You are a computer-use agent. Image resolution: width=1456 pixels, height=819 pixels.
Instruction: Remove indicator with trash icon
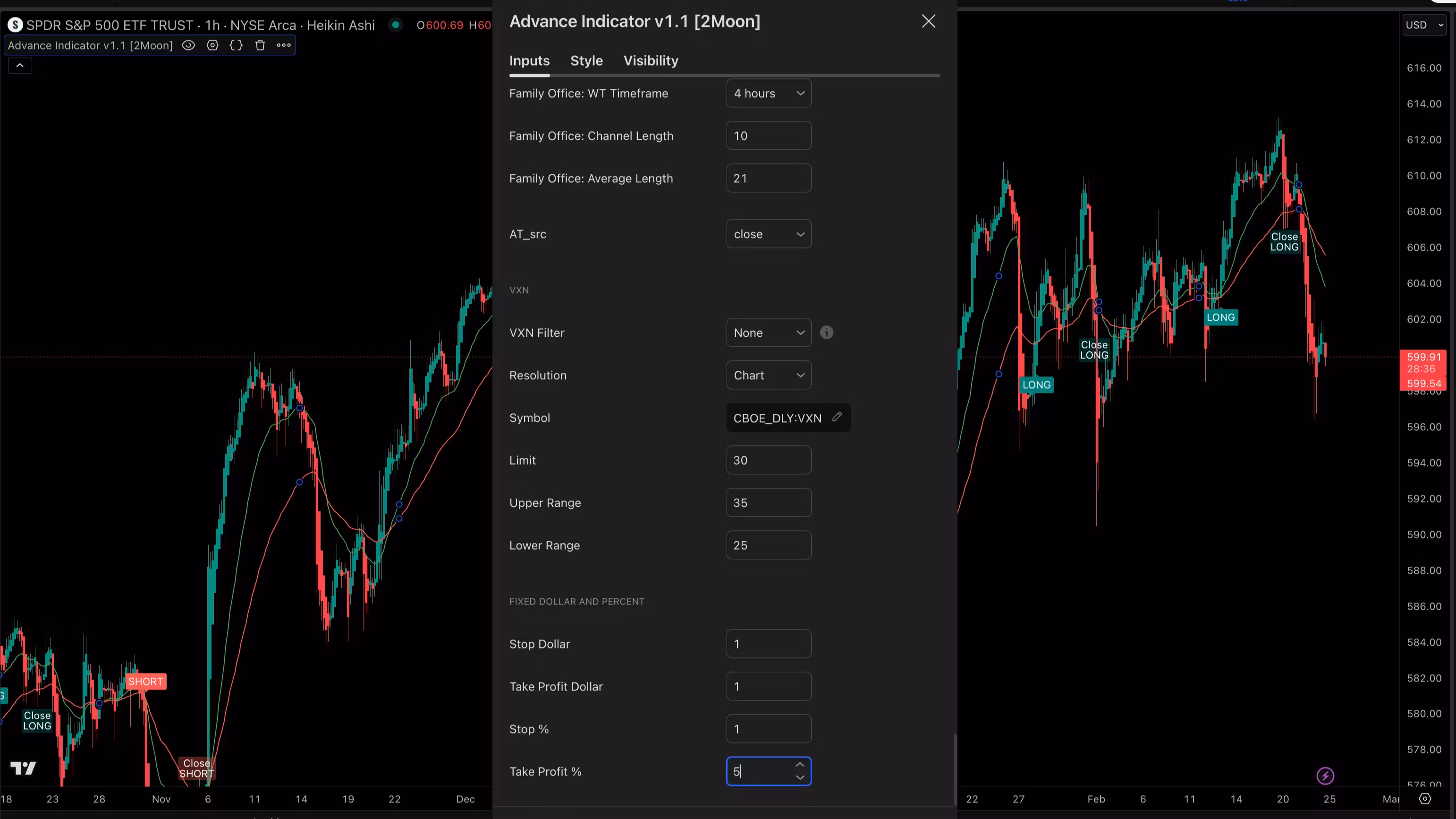coord(260,45)
